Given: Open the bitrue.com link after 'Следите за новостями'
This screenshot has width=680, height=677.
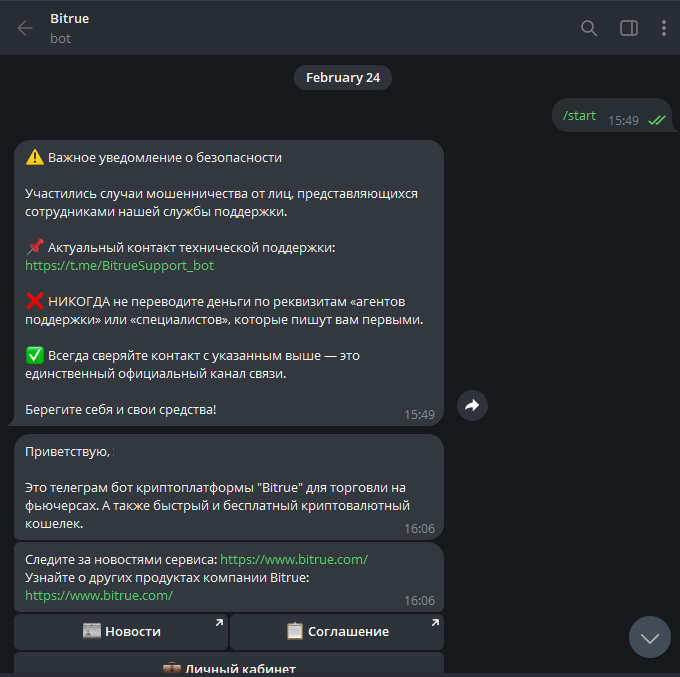Looking at the screenshot, I should 294,559.
